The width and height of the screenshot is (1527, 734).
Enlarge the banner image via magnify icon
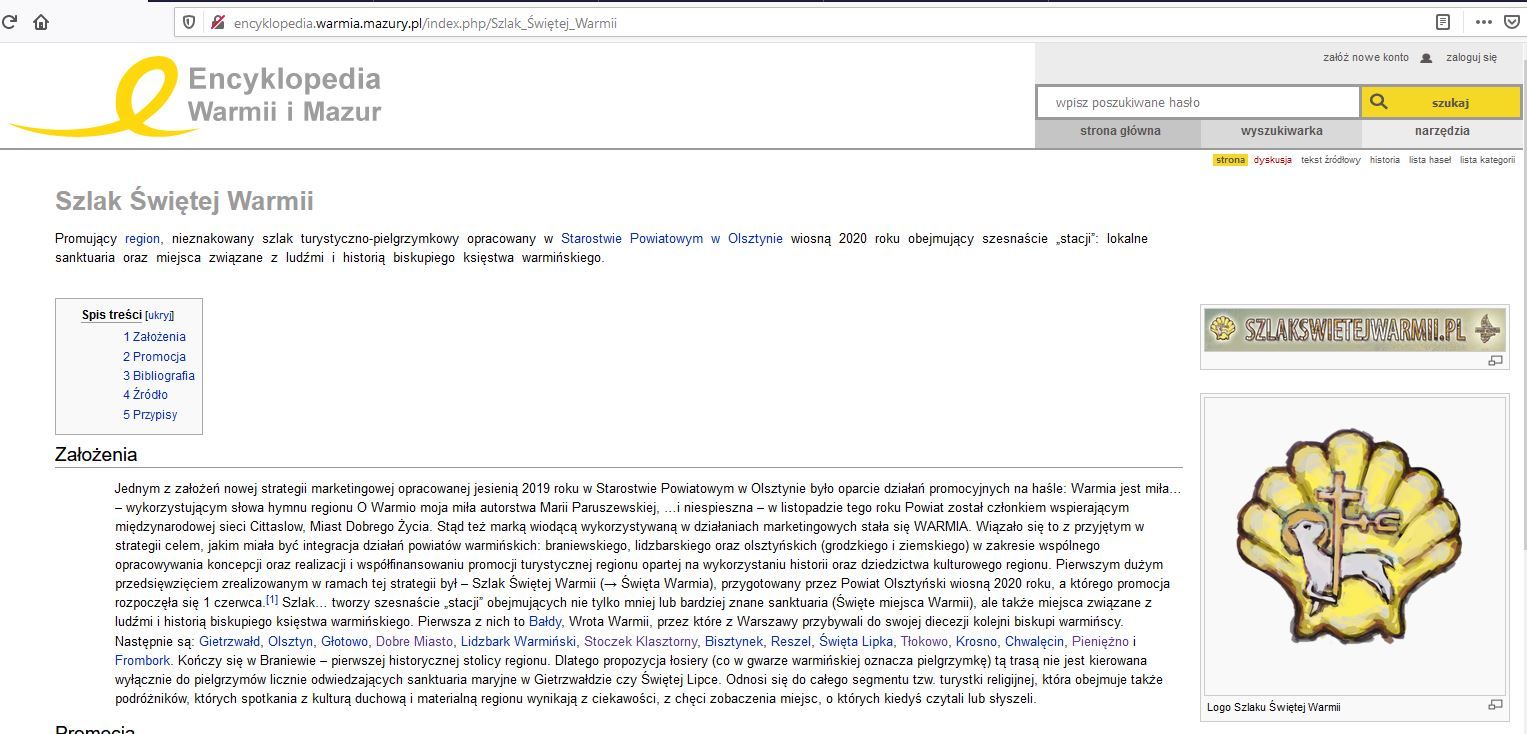pyautogui.click(x=1495, y=360)
